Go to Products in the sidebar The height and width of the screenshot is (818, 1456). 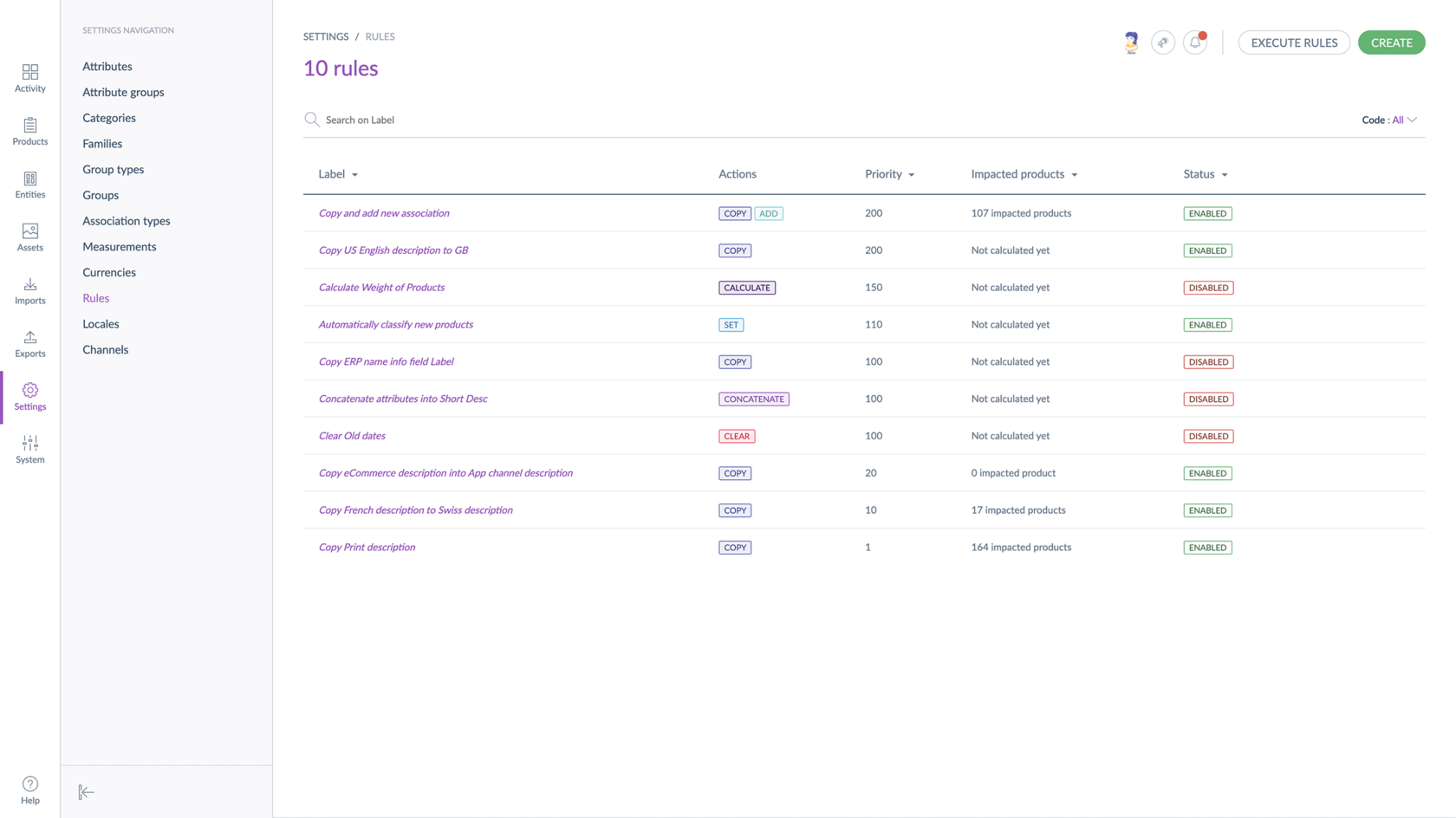pyautogui.click(x=29, y=131)
